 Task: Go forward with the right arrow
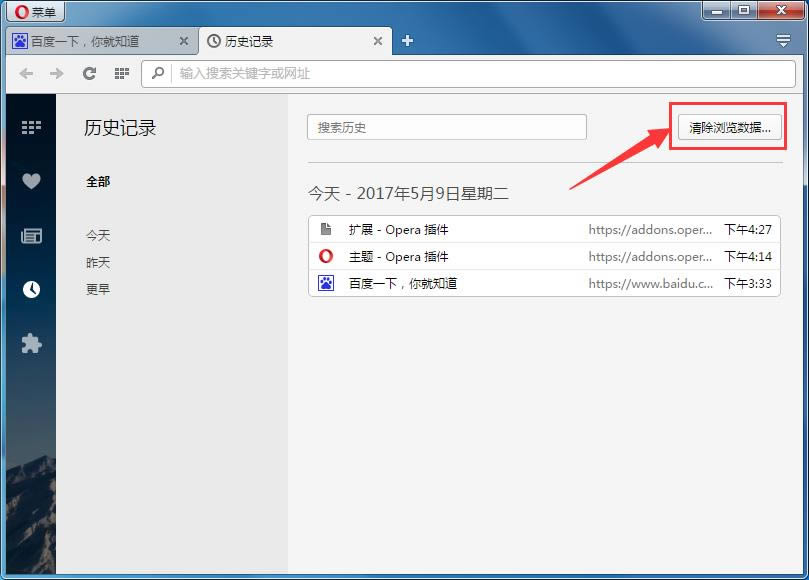point(57,73)
